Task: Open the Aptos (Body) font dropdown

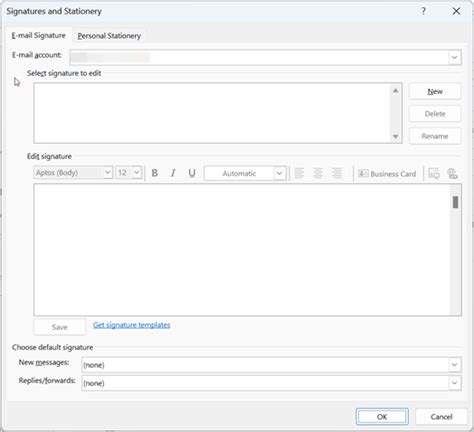Action: click(107, 172)
